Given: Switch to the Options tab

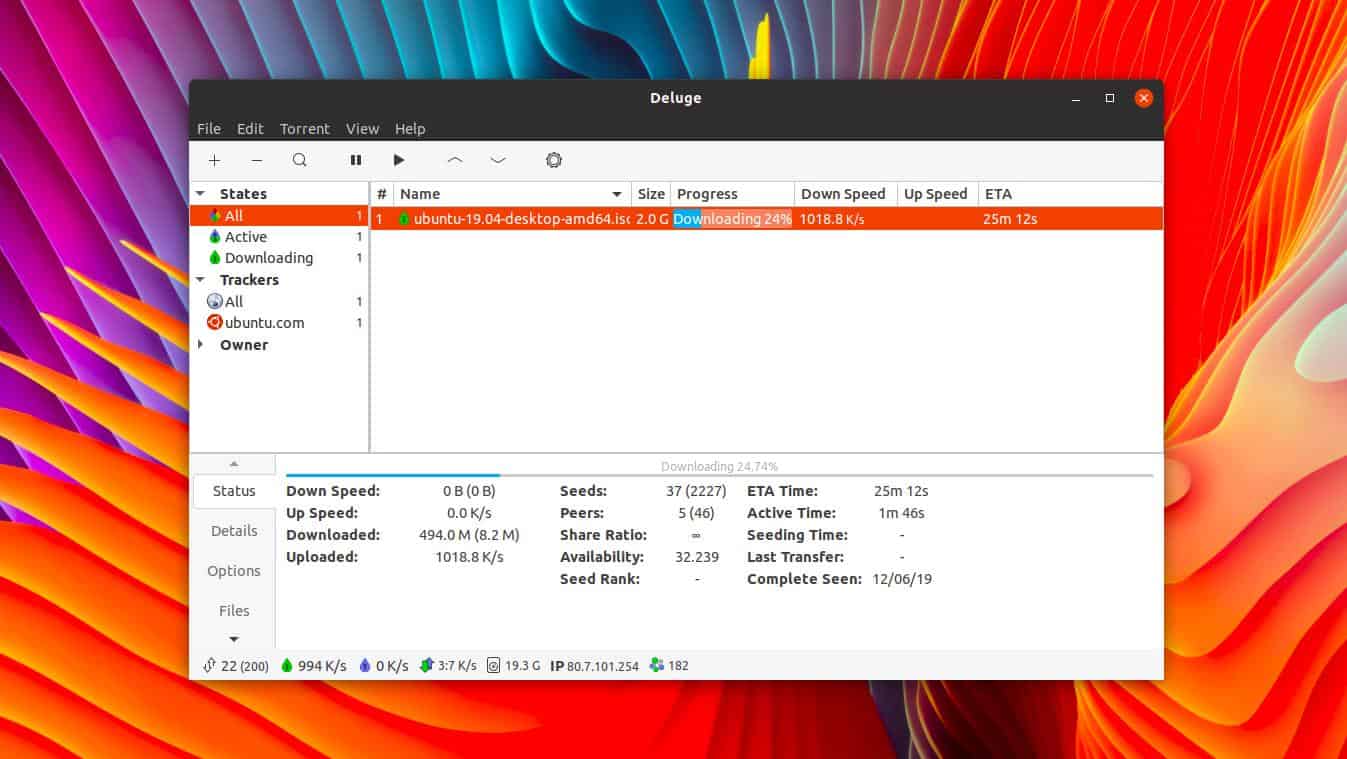Looking at the screenshot, I should tap(234, 571).
